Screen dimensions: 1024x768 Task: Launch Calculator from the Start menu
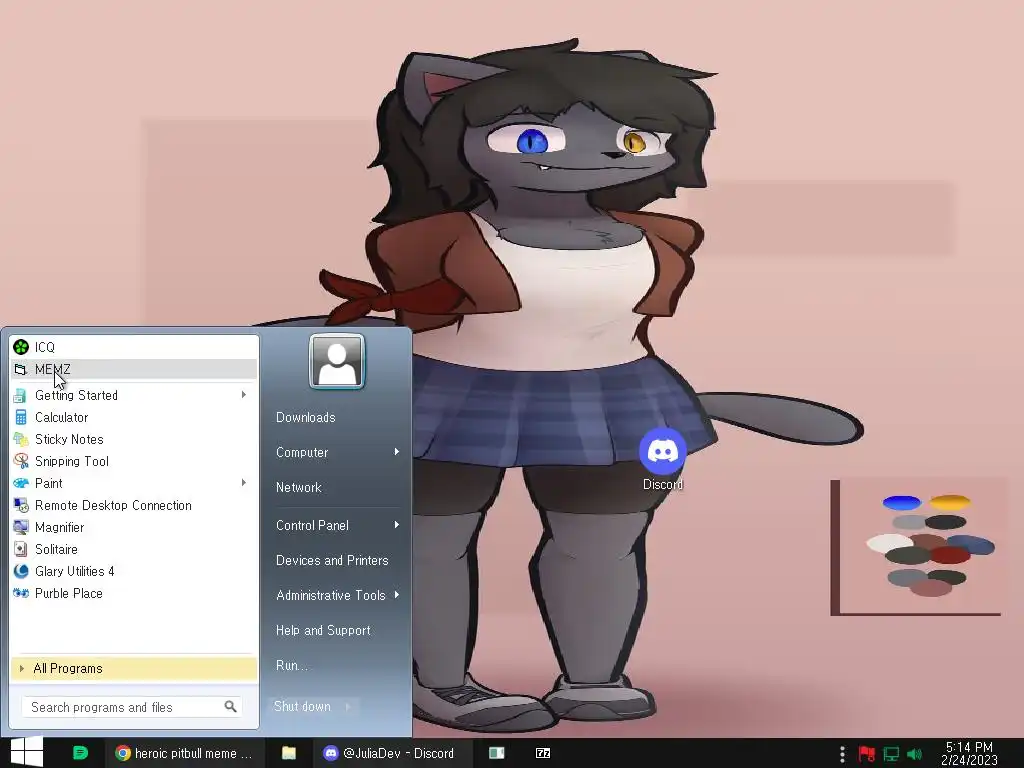(x=134, y=417)
